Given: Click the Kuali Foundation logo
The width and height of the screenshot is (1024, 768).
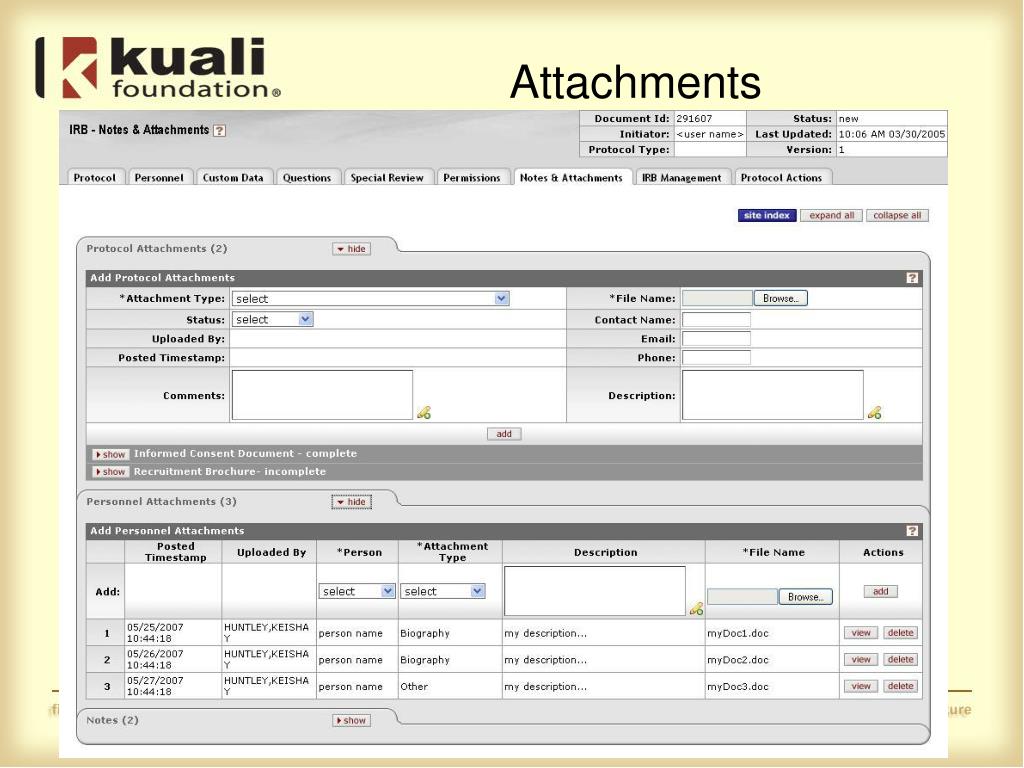Looking at the screenshot, I should pyautogui.click(x=157, y=67).
